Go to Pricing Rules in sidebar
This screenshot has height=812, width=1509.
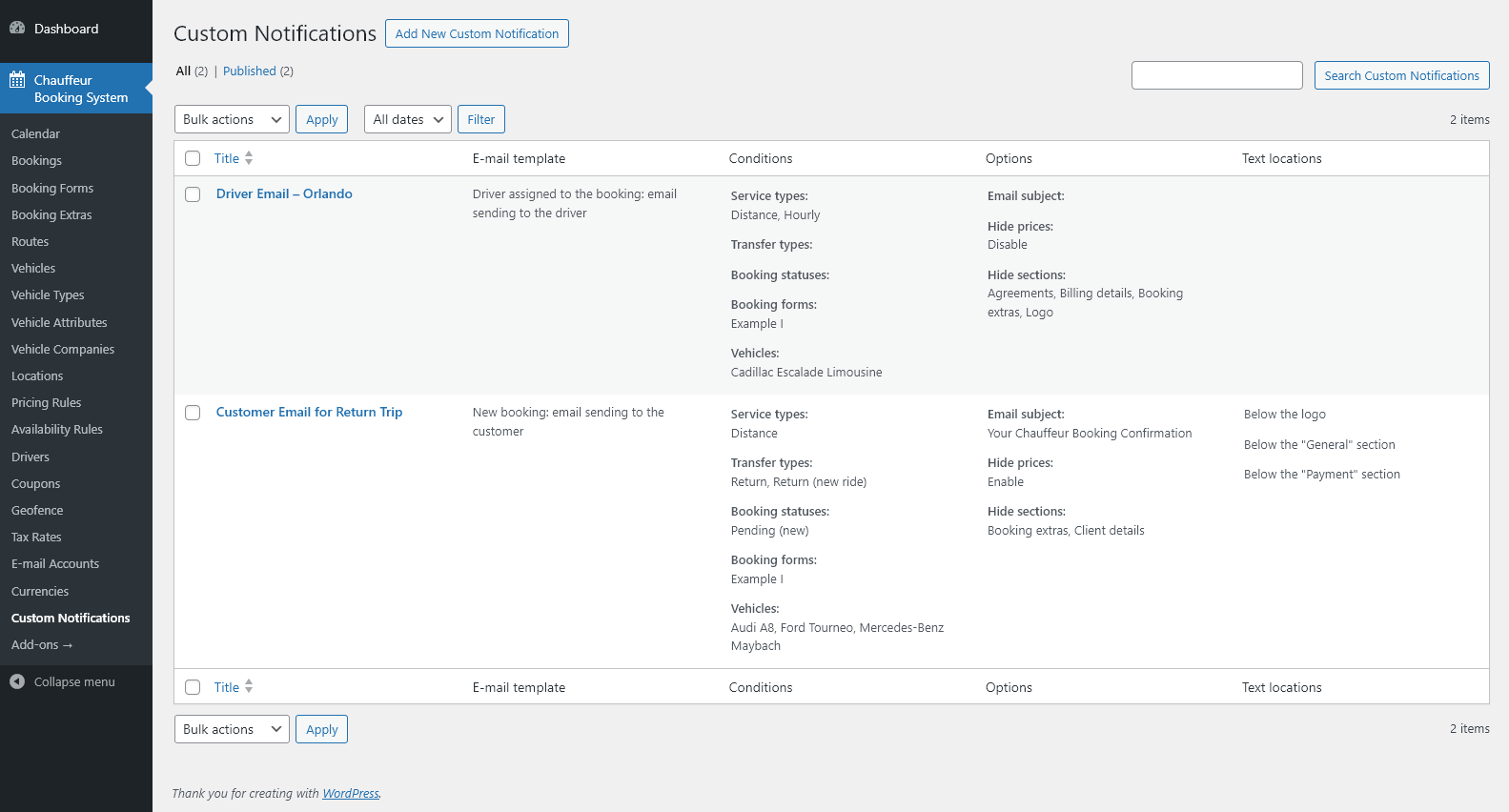[46, 403]
